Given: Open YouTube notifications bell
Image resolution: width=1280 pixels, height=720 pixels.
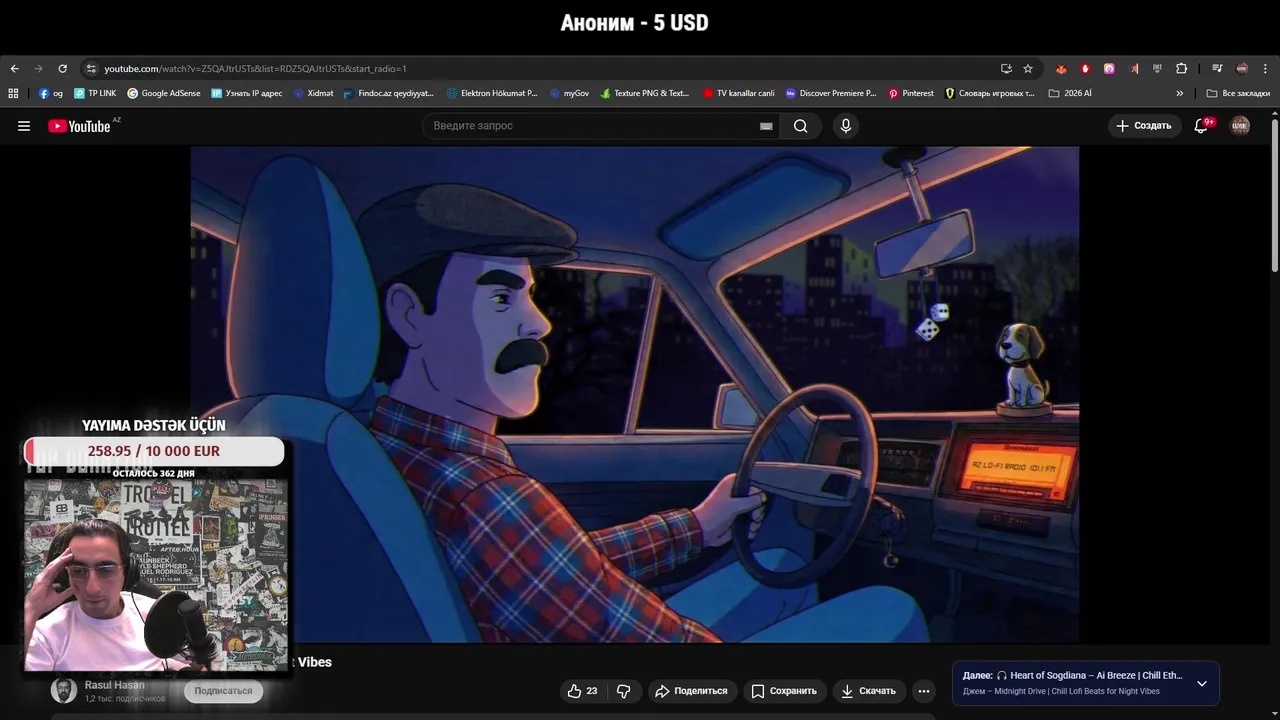Looking at the screenshot, I should (x=1202, y=126).
